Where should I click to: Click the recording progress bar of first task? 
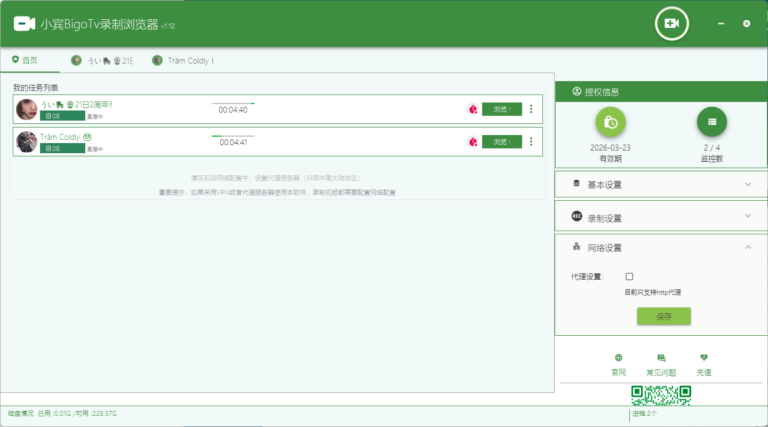point(233,103)
